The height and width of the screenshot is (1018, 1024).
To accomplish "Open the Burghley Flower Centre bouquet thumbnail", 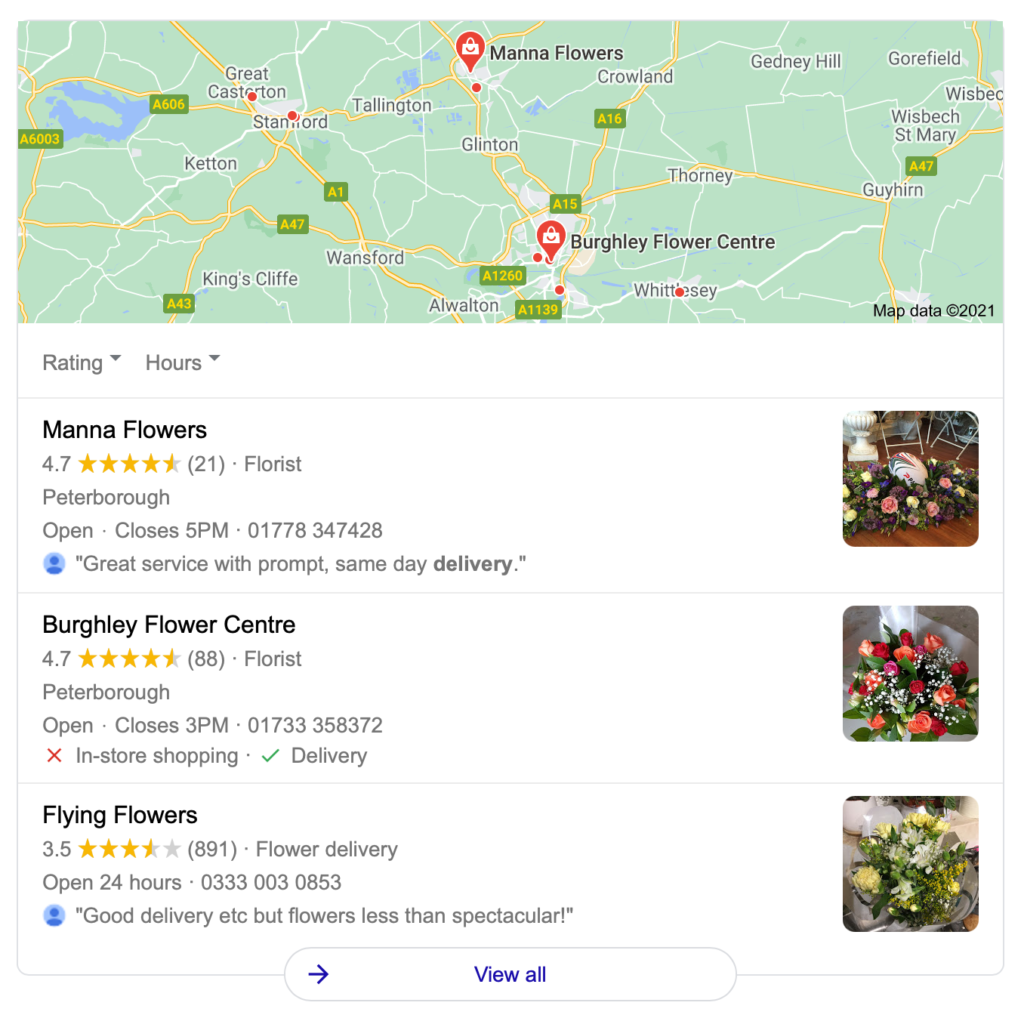I will 910,673.
